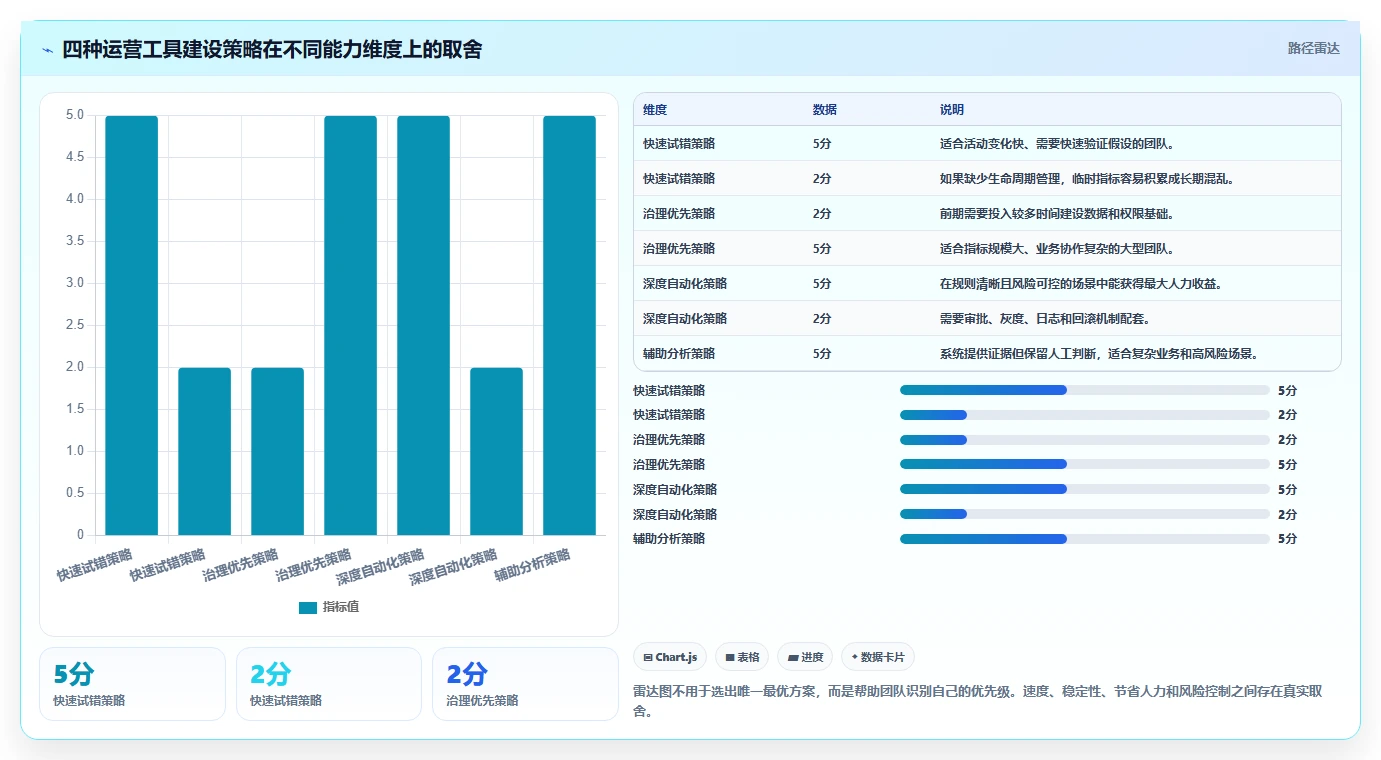This screenshot has width=1381, height=760.
Task: Click the 治理优先策略 chart bar at value 5
Action: pyautogui.click(x=351, y=325)
